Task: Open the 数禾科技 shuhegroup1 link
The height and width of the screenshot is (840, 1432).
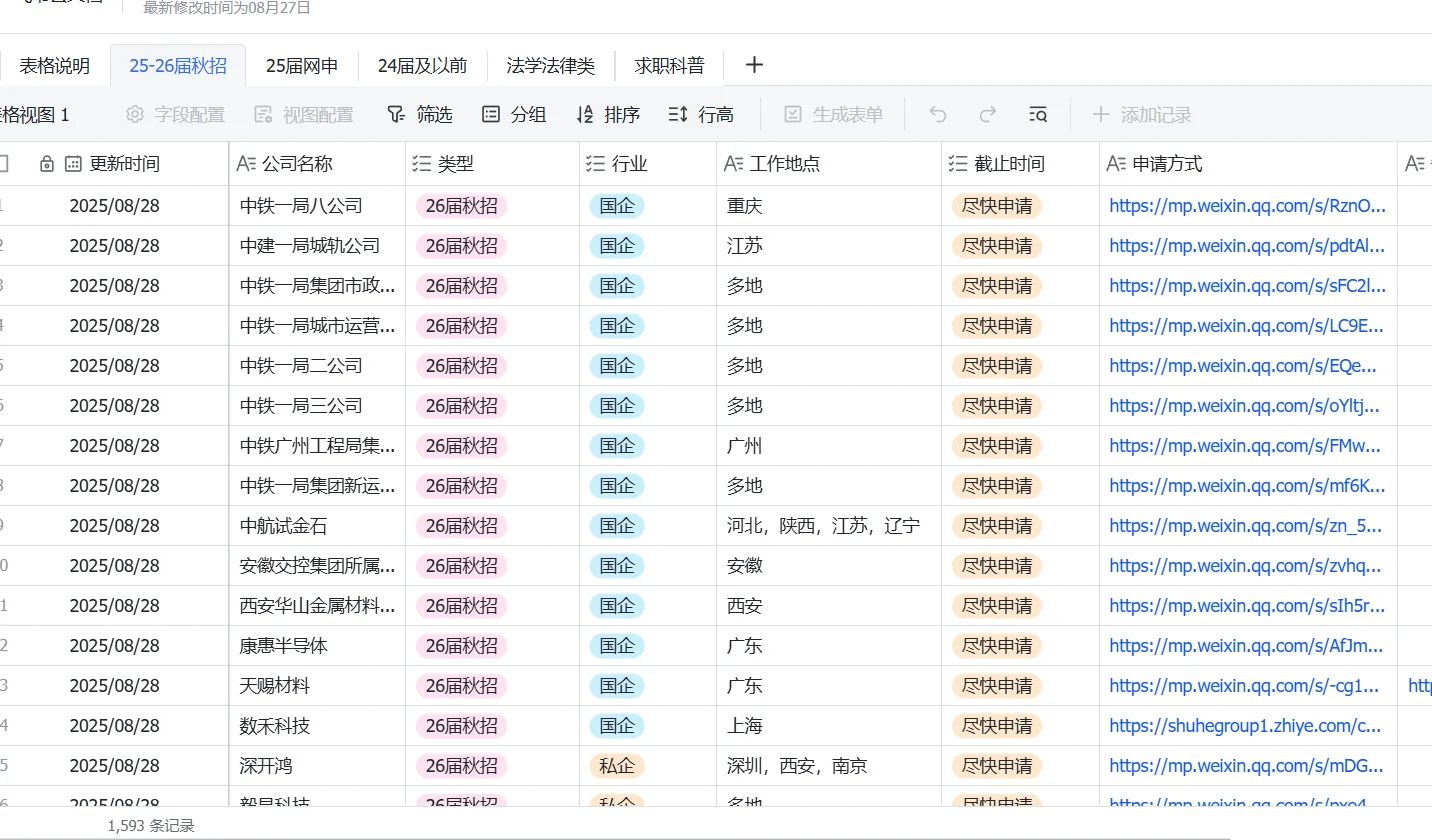Action: (1246, 726)
